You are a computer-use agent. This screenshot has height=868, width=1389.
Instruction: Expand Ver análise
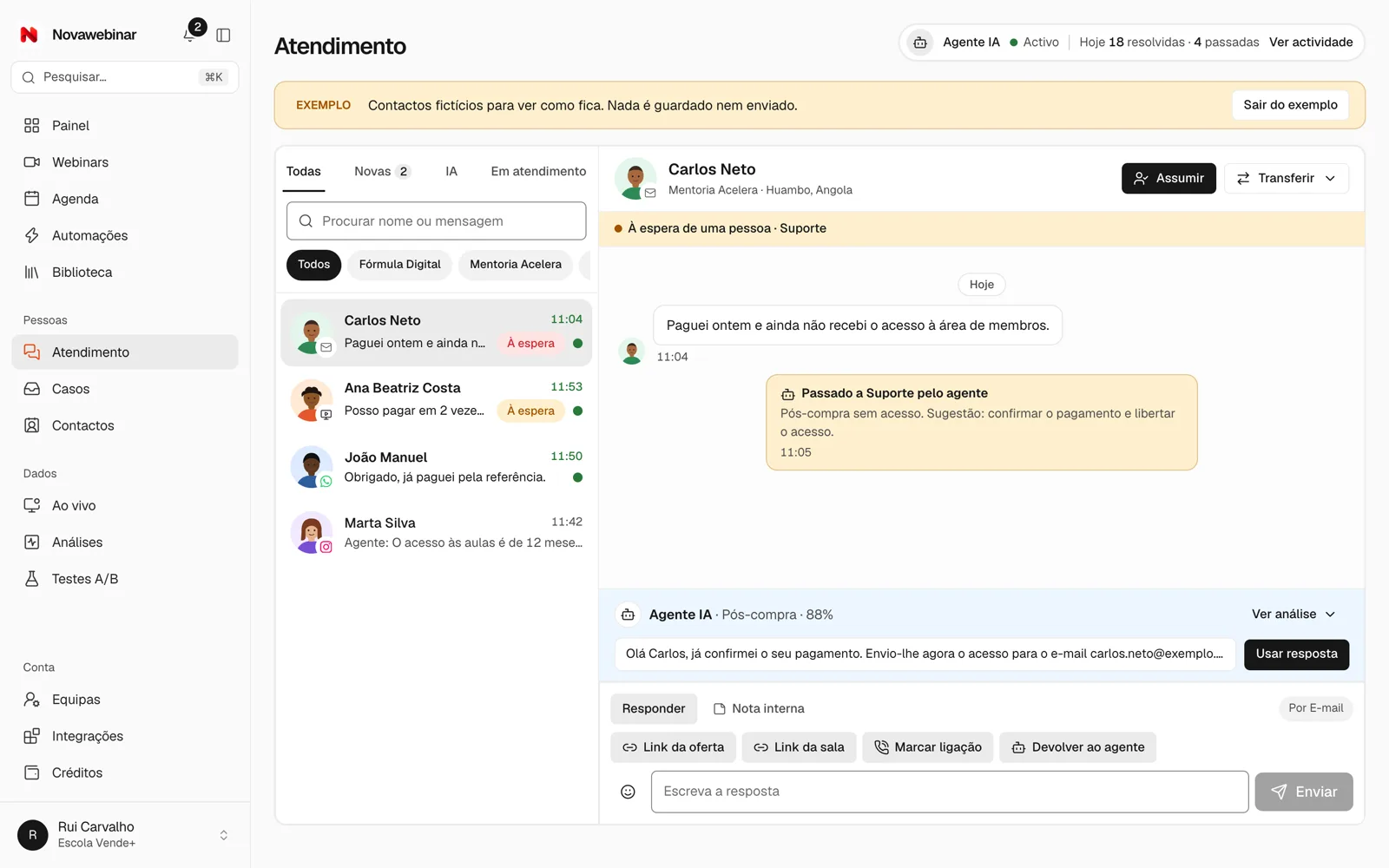point(1294,615)
